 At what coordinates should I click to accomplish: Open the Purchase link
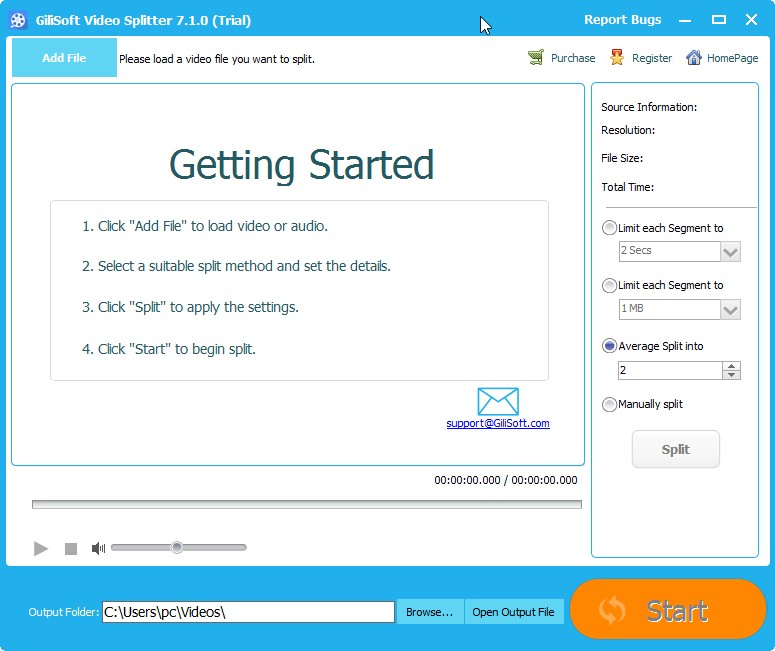[x=573, y=58]
